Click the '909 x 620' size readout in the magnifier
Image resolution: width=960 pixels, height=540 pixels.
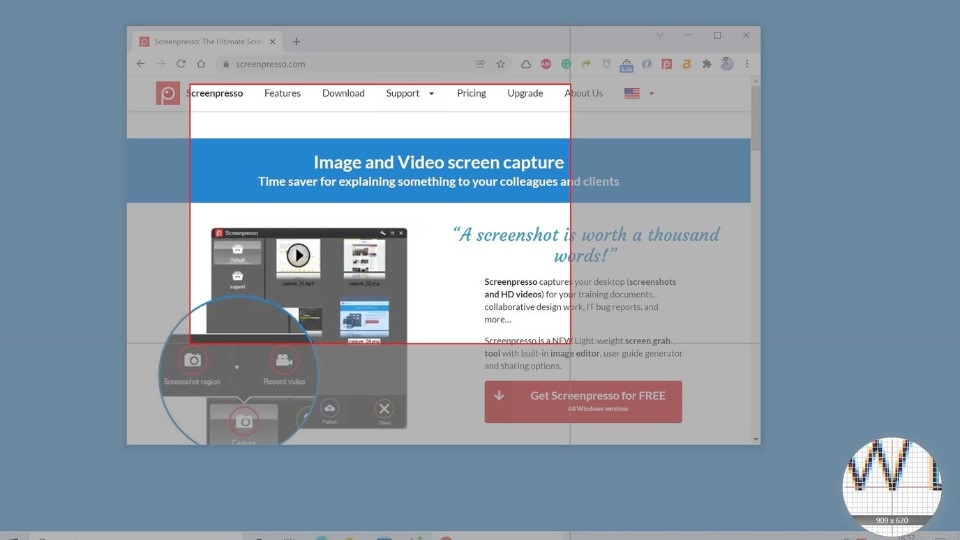tap(891, 520)
